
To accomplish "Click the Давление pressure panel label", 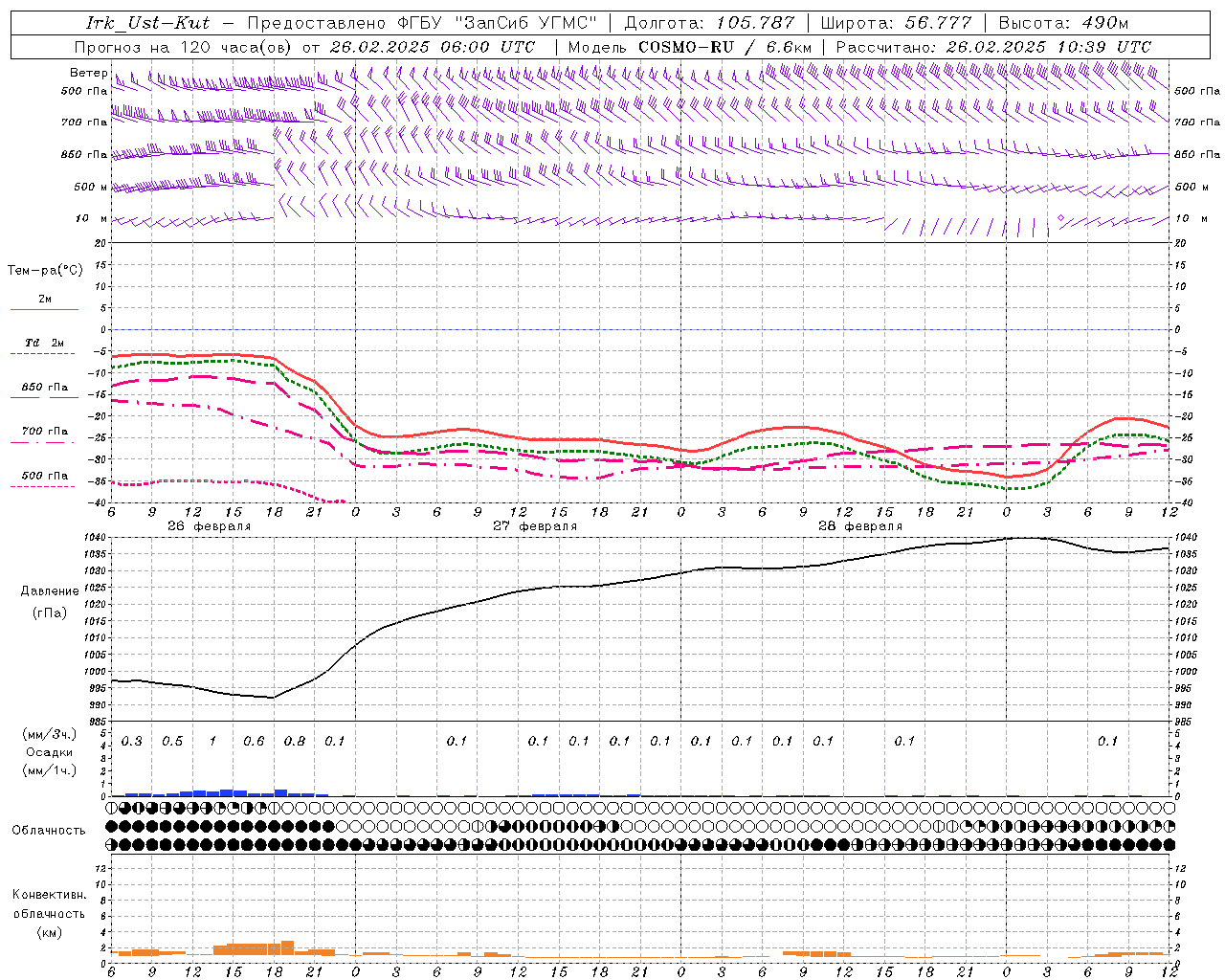I will click(50, 591).
